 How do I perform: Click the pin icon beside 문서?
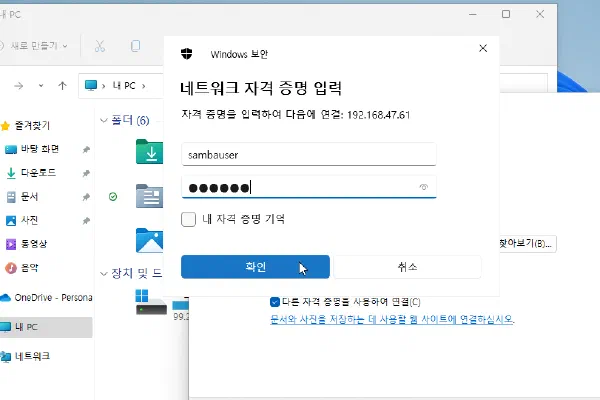[x=86, y=197]
